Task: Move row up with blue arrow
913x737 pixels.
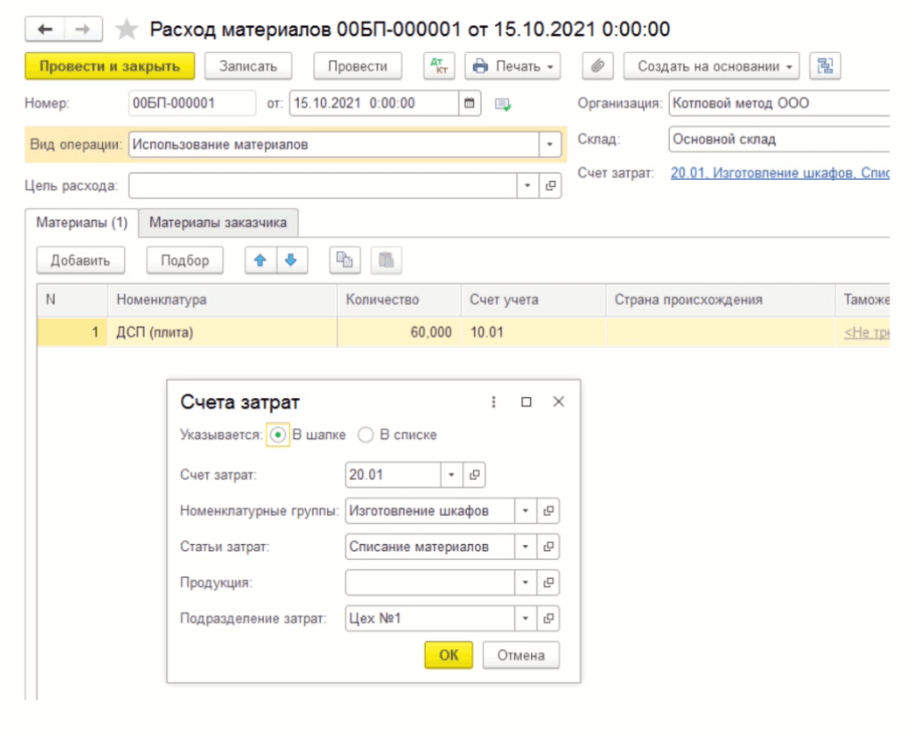Action: 260,260
